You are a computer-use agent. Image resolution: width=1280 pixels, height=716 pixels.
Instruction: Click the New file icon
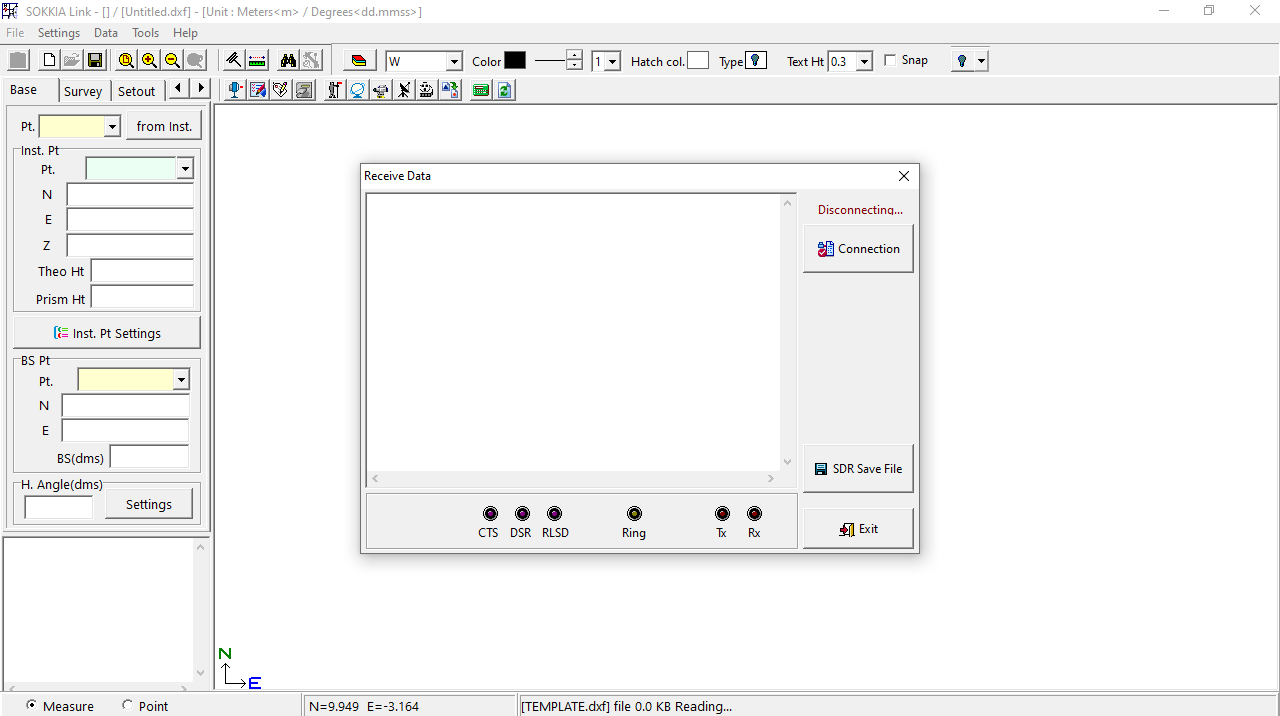pos(49,60)
